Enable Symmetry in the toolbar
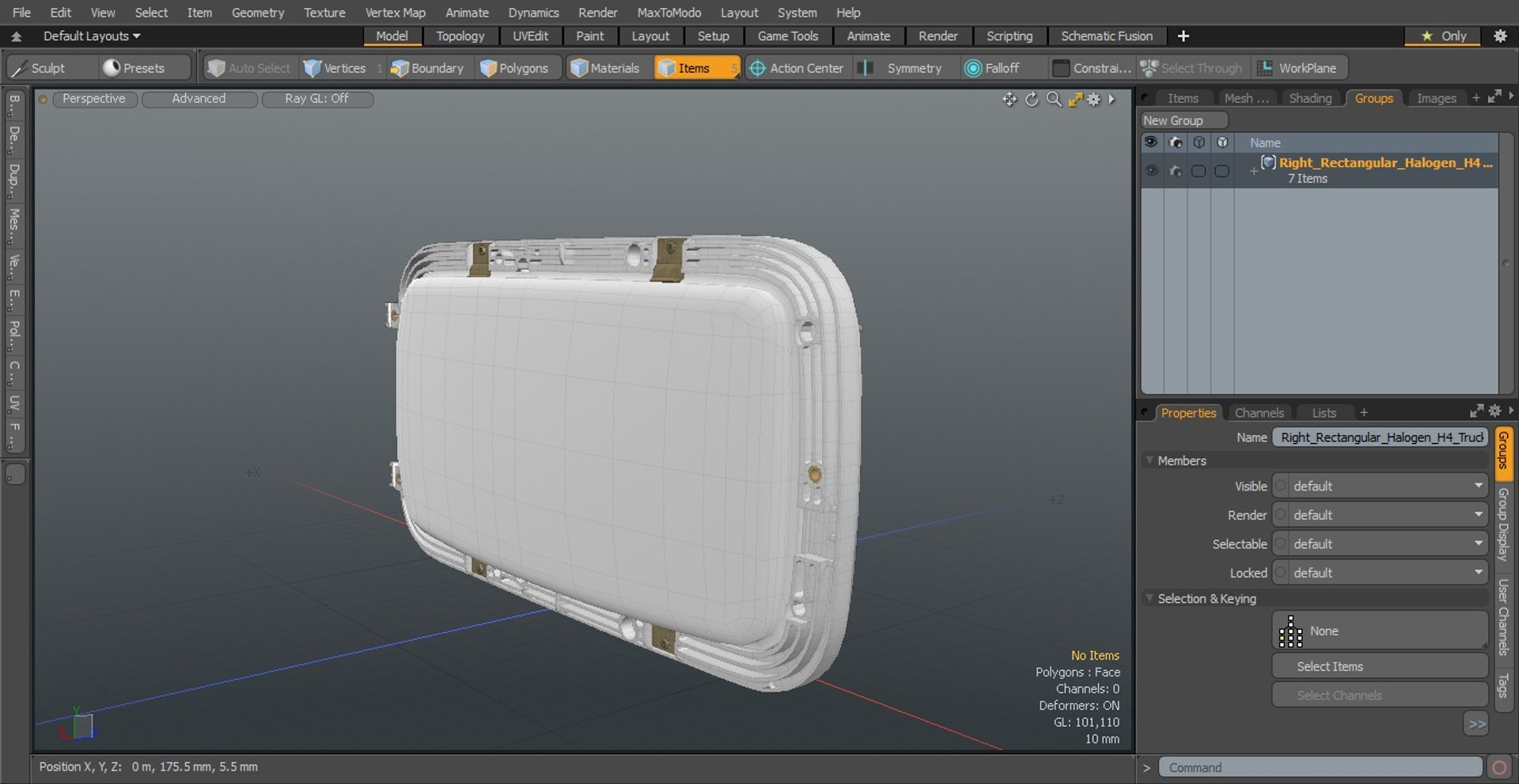 pos(903,68)
